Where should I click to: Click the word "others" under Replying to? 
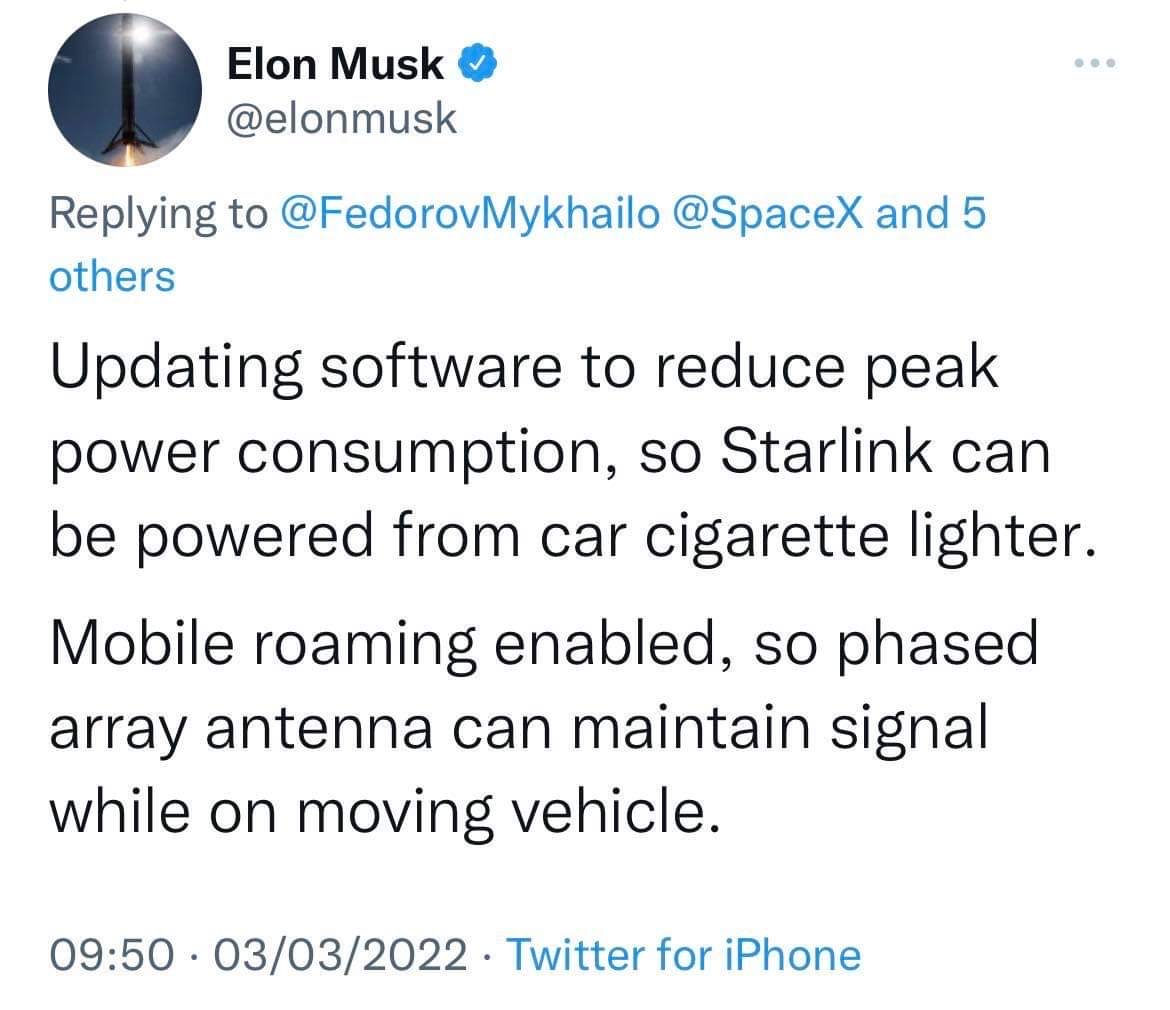point(112,277)
